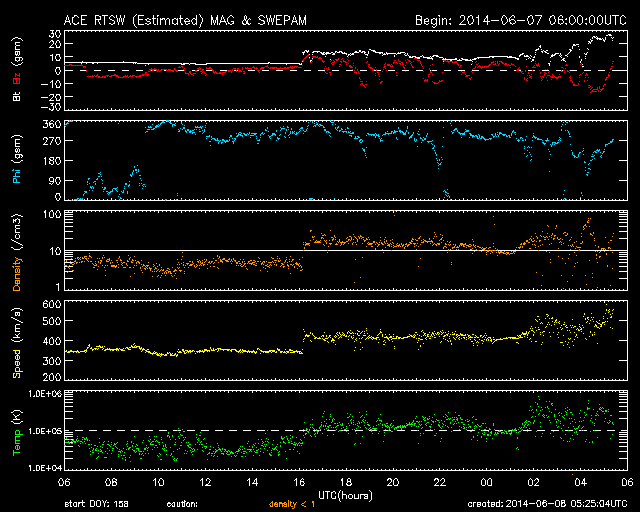This screenshot has height=512, width=640.
Task: Click the '02' hour label on the time axis
Action: coord(533,483)
